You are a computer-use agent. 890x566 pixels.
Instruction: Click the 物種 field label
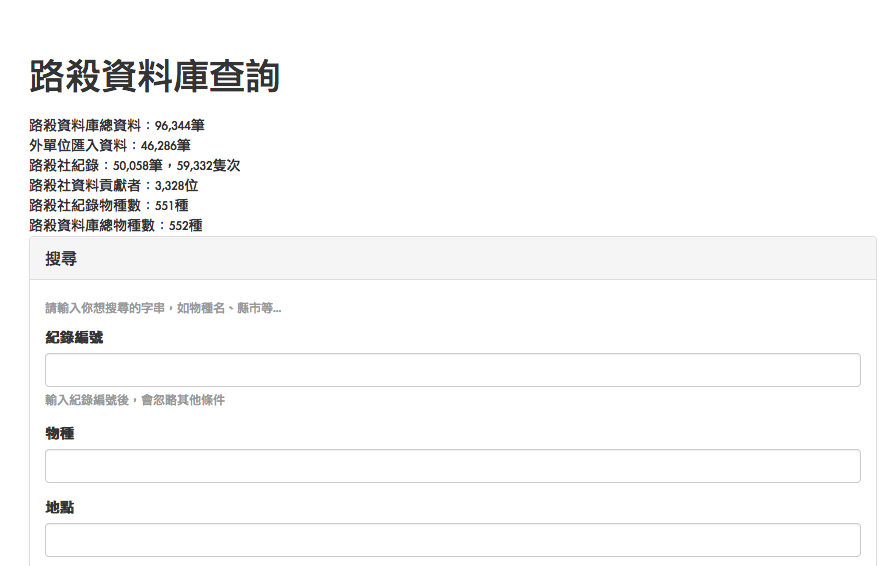pyautogui.click(x=60, y=434)
